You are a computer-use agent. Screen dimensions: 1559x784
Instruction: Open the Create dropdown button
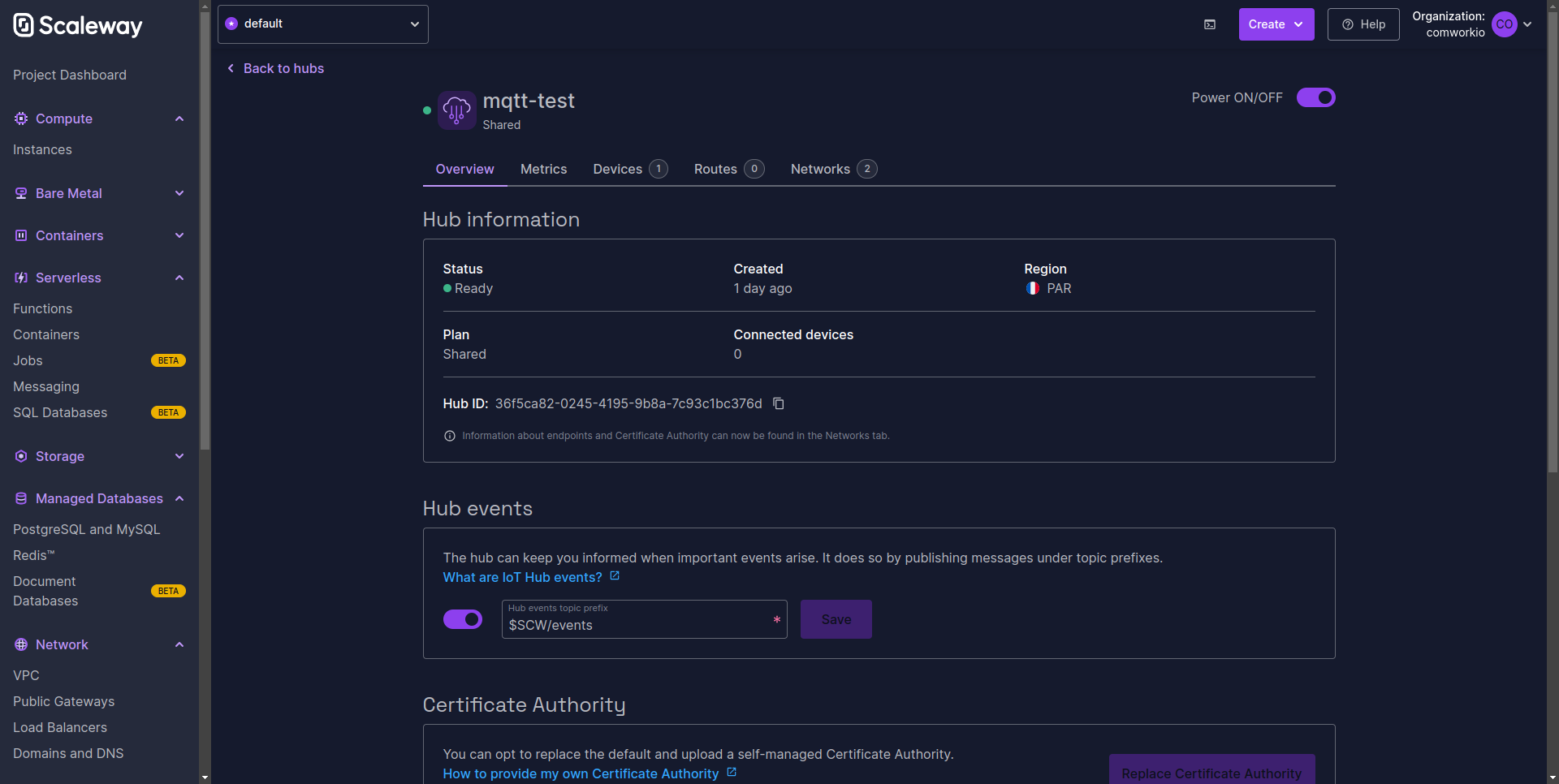click(1276, 24)
